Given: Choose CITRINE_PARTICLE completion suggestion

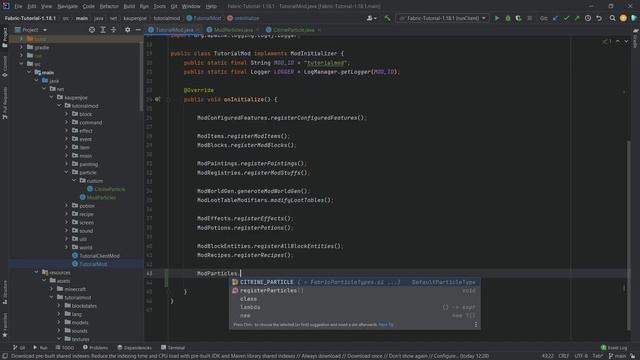Looking at the screenshot, I should coord(354,282).
